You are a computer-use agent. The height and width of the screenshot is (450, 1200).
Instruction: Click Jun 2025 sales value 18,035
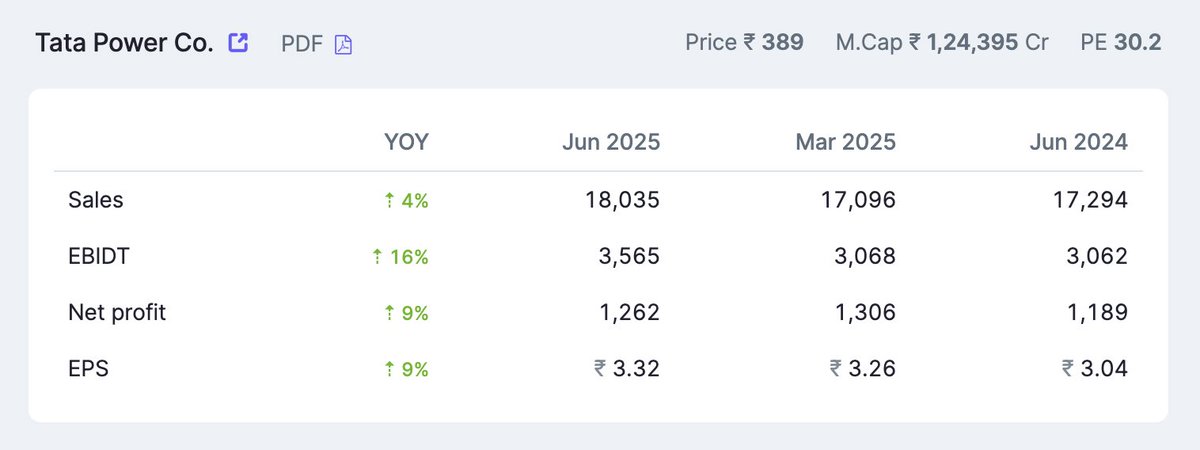tap(622, 200)
